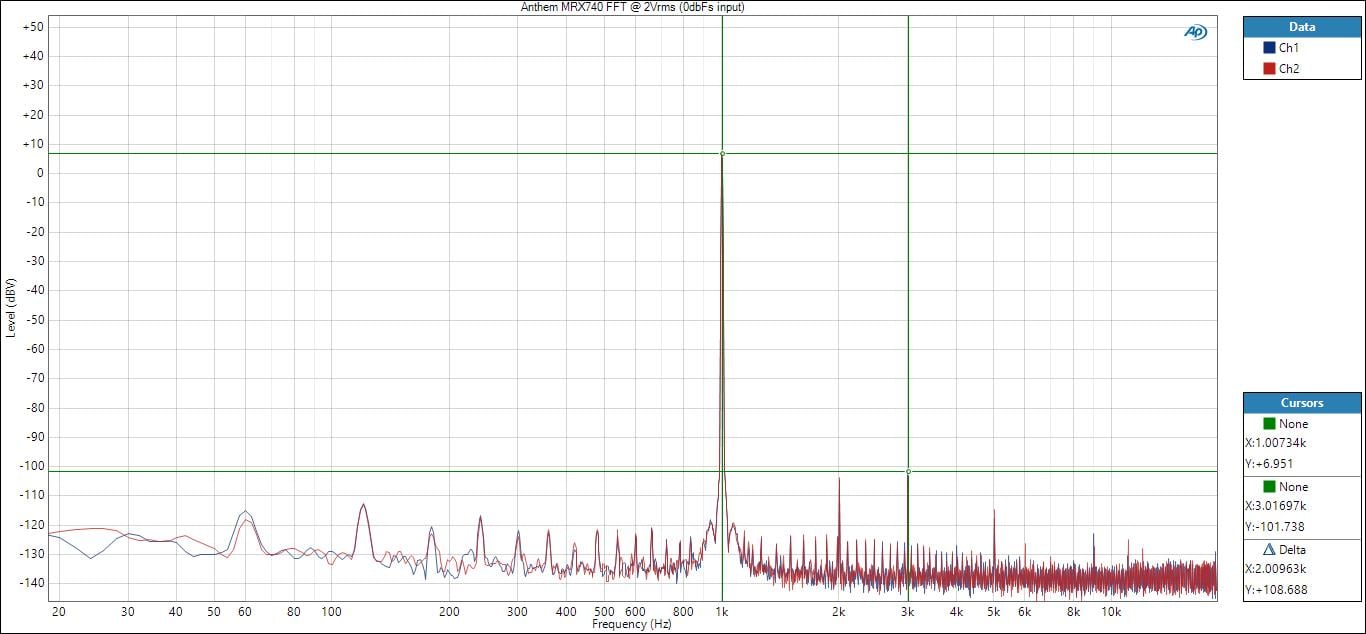Select the second cursor Y value -101.738
Viewport: 1366px width, 634px height.
[x=1273, y=527]
